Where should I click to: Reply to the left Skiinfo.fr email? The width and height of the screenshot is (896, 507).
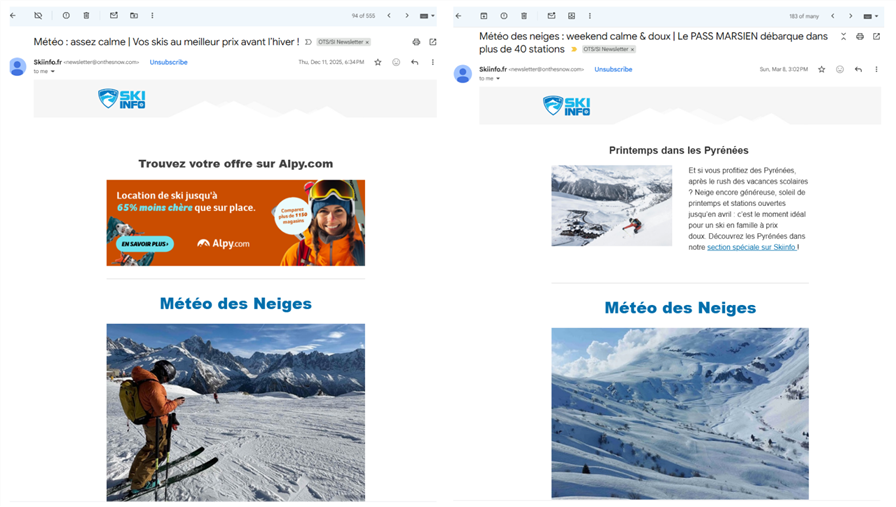(x=414, y=62)
